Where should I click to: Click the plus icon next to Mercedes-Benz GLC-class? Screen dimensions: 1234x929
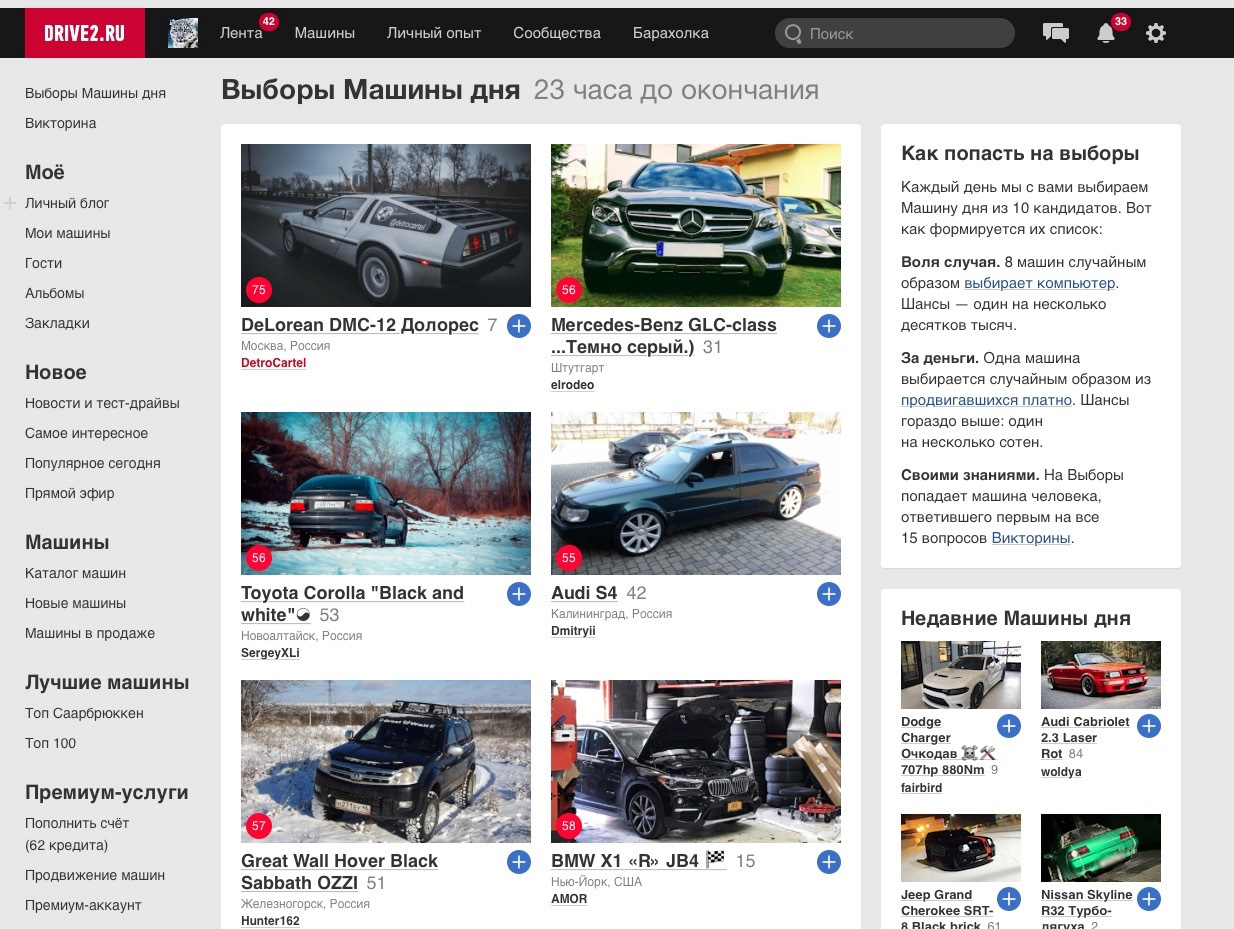click(x=829, y=326)
